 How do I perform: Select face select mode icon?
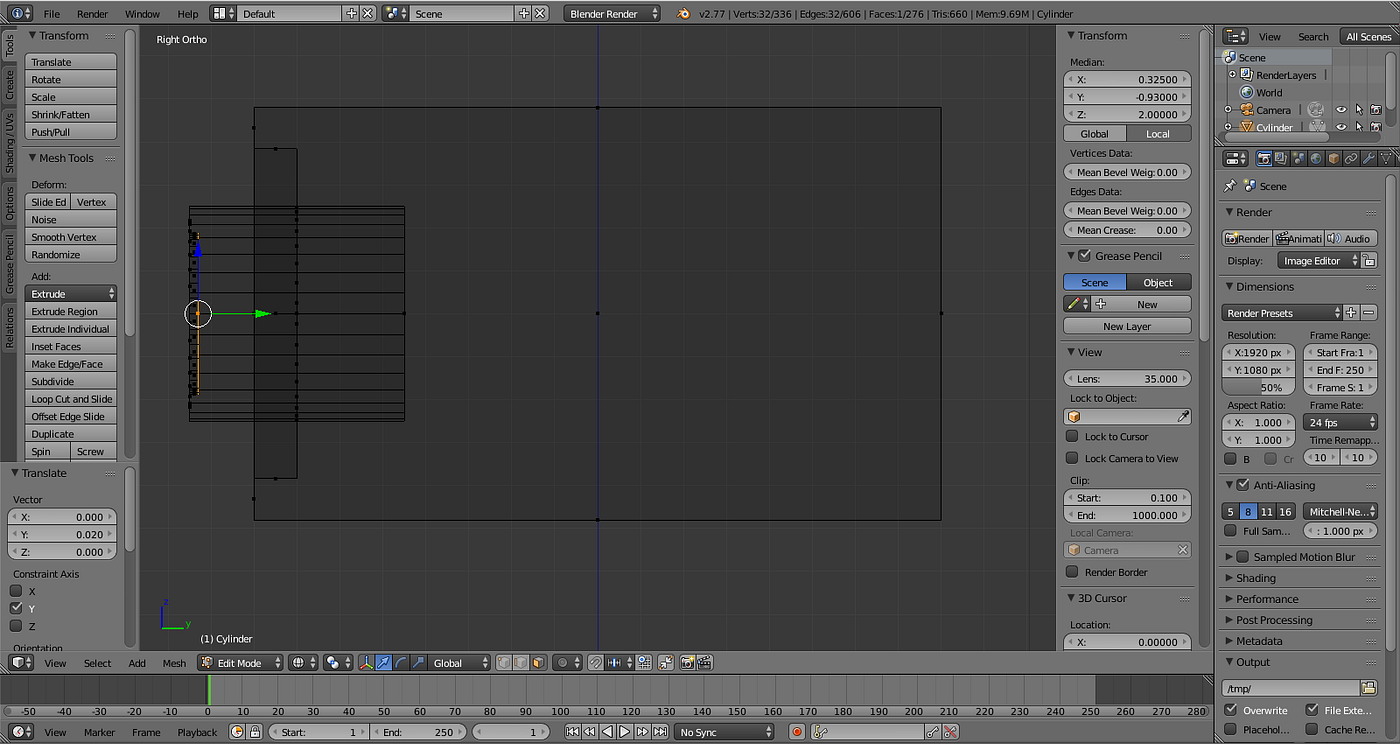point(539,663)
